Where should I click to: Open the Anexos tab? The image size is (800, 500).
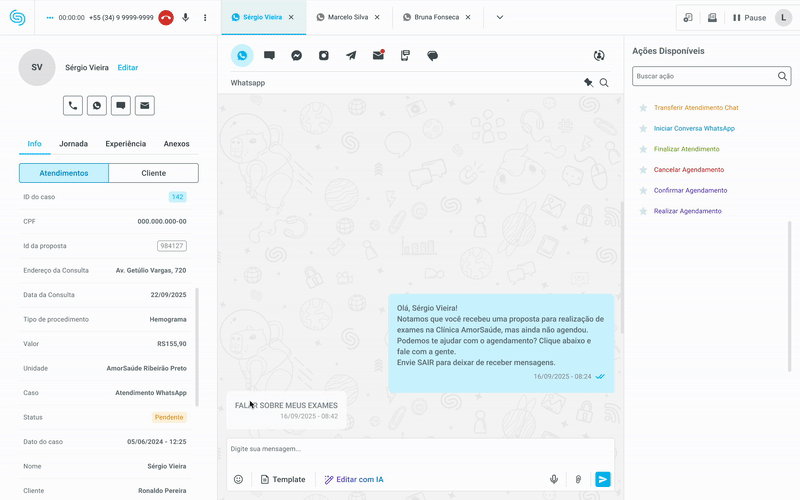coord(177,144)
